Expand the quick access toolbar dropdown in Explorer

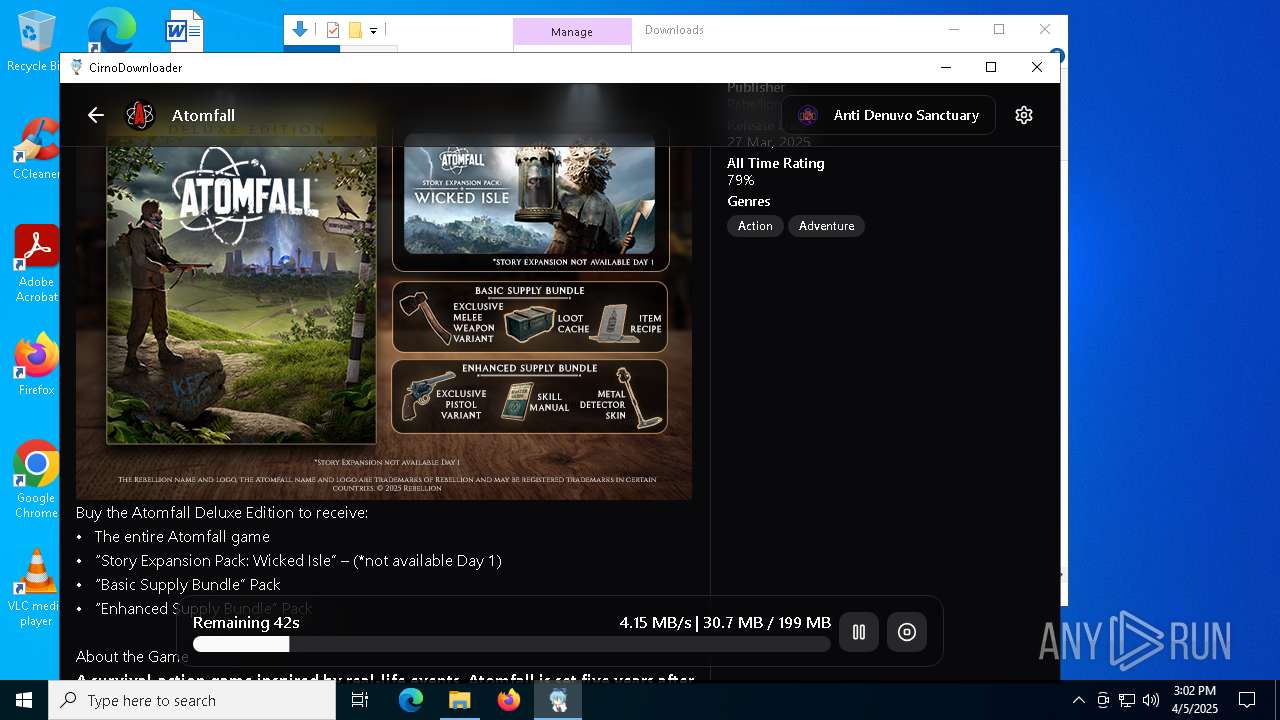[x=373, y=31]
